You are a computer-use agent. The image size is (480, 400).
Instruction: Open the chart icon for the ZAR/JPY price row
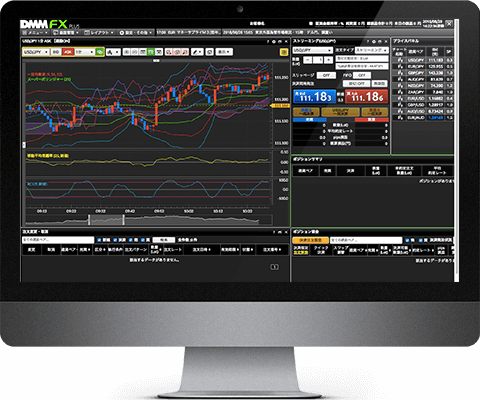click(400, 92)
